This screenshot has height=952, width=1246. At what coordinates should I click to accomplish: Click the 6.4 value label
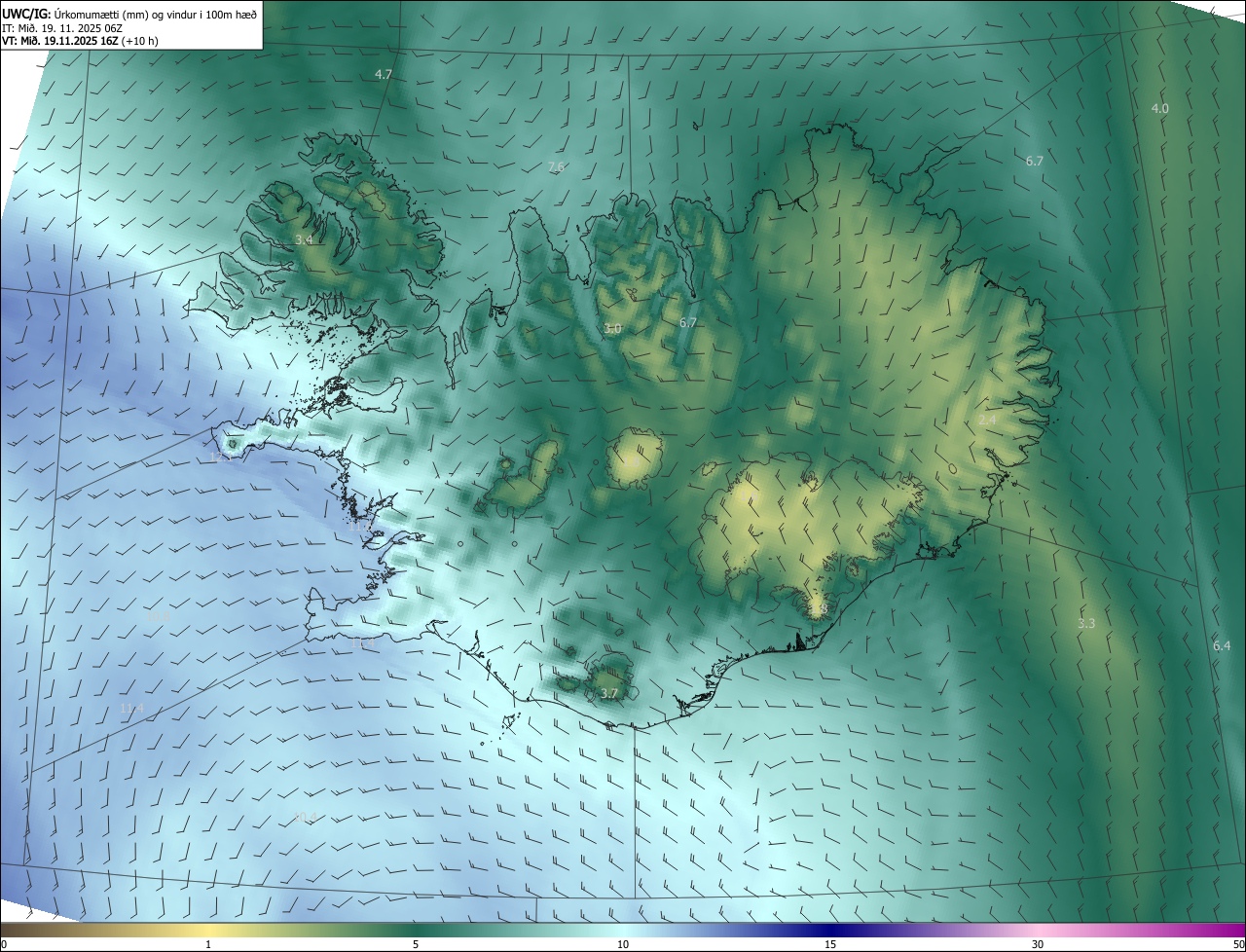coord(1222,645)
